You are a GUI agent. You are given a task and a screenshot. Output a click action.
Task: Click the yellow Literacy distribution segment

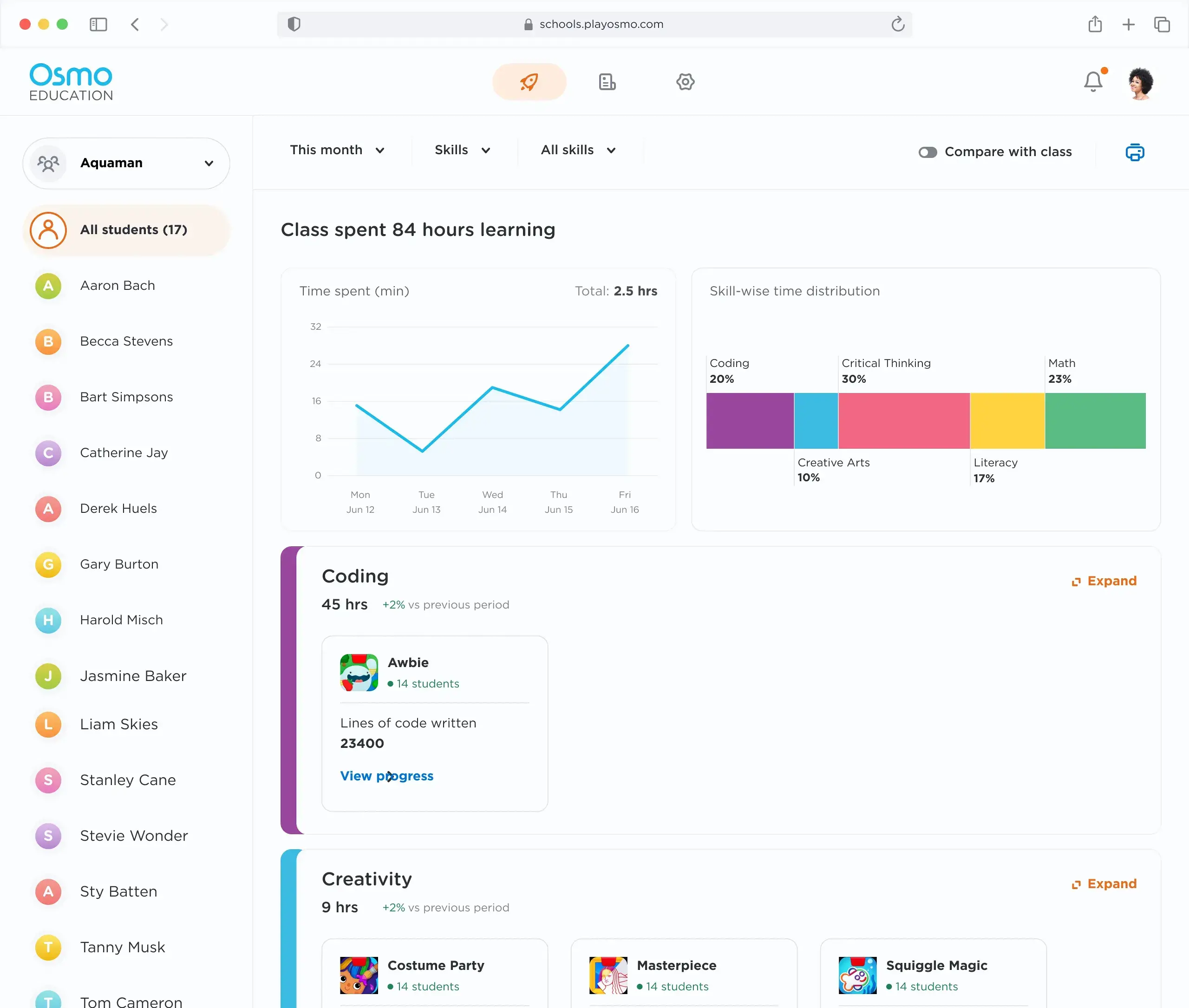(1007, 420)
